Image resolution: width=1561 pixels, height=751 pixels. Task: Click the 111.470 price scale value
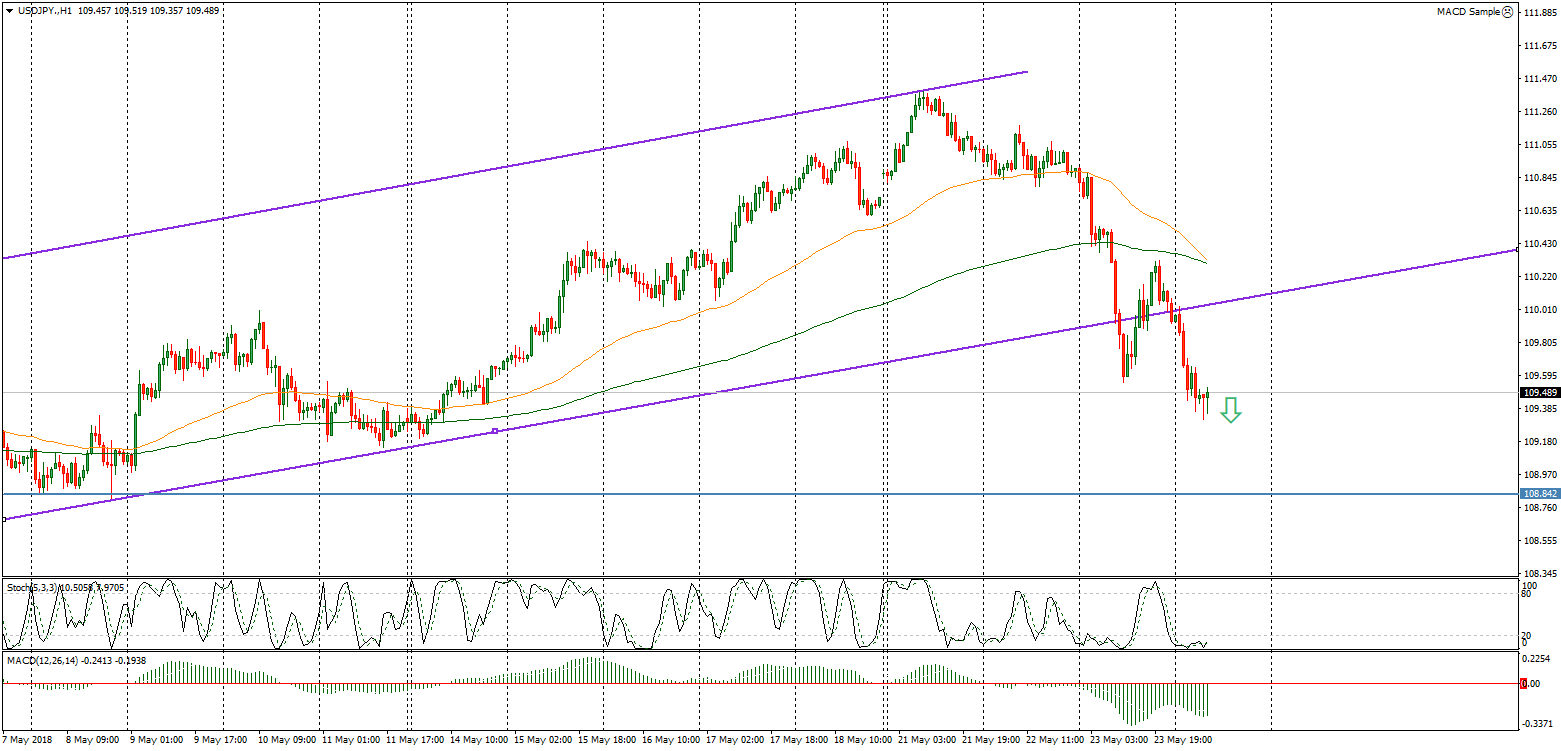[x=1539, y=78]
